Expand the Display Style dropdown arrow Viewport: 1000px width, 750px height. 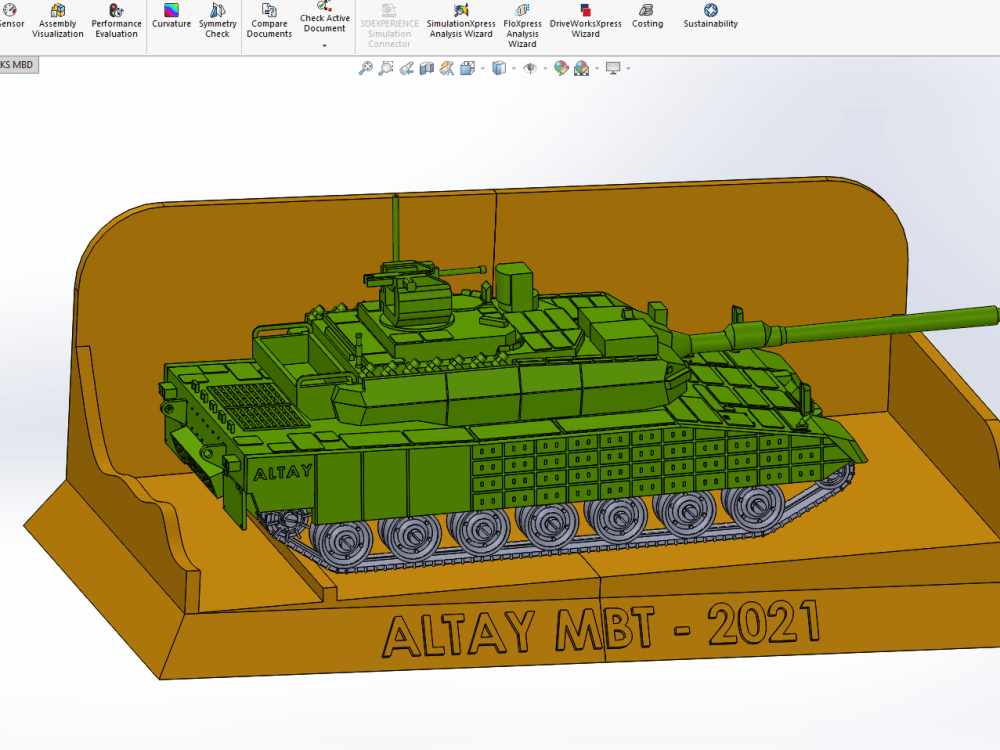[x=514, y=68]
